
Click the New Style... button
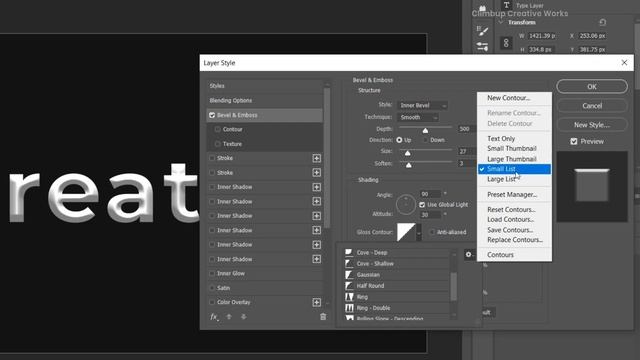tap(592, 125)
